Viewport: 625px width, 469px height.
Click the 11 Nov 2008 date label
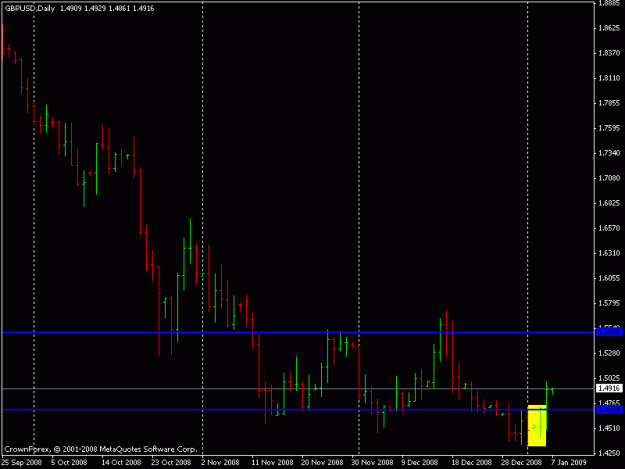coord(272,462)
